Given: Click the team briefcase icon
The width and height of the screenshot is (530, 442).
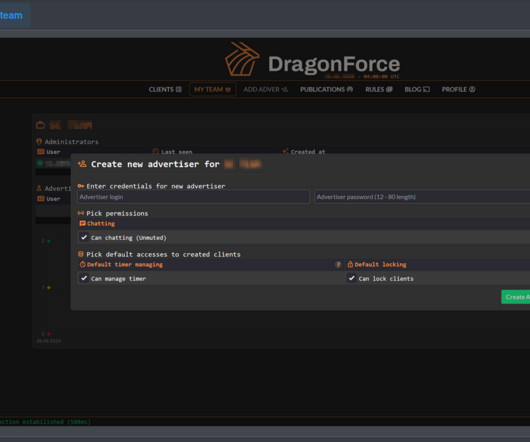Looking at the screenshot, I should [40, 125].
